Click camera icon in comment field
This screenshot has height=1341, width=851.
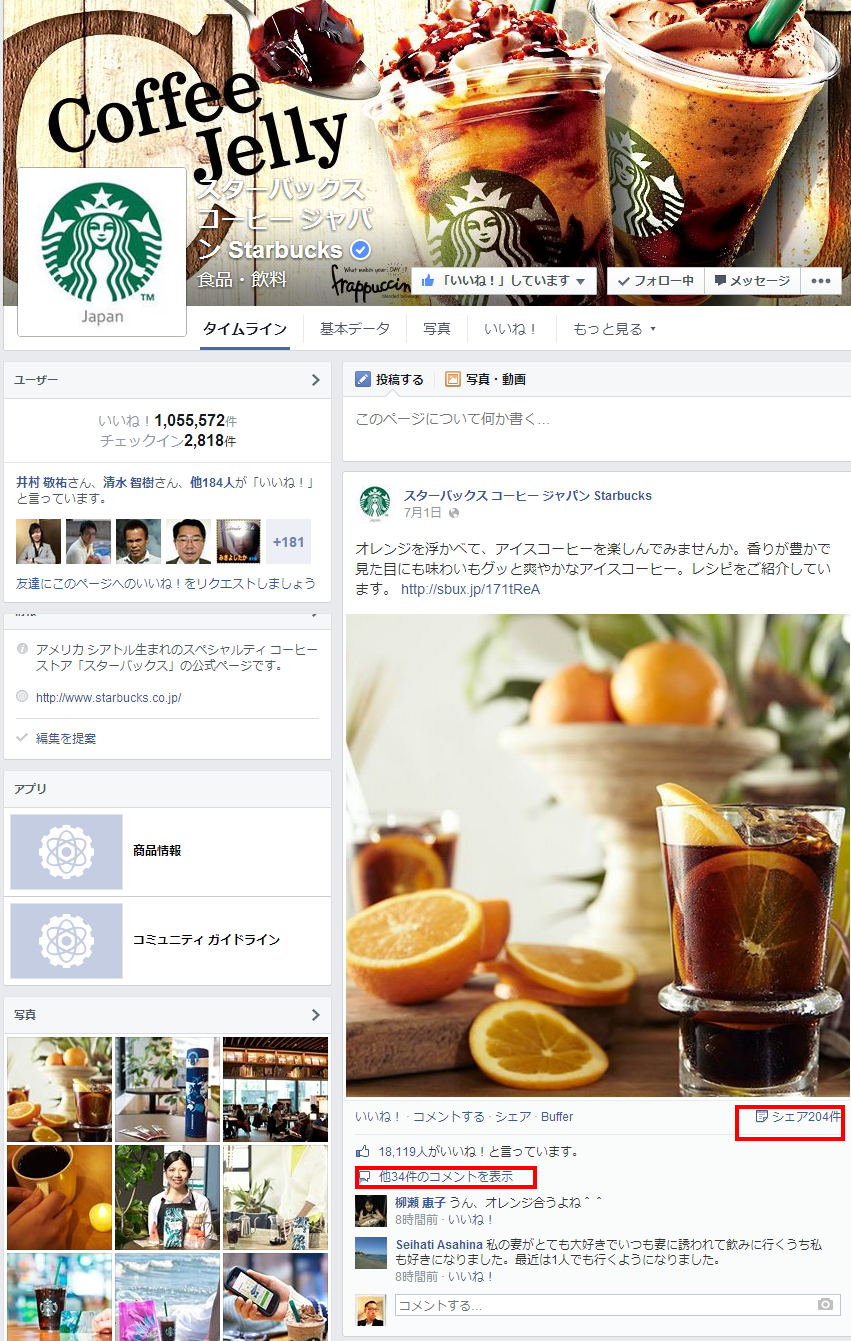tap(825, 1305)
